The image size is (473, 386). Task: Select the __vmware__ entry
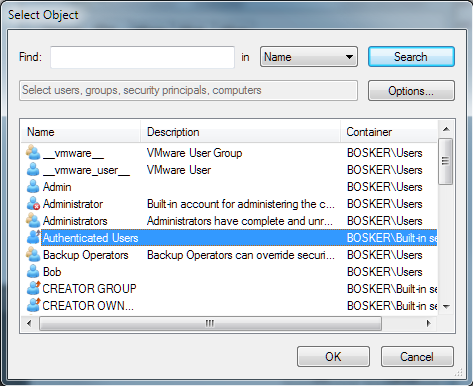[x=73, y=153]
